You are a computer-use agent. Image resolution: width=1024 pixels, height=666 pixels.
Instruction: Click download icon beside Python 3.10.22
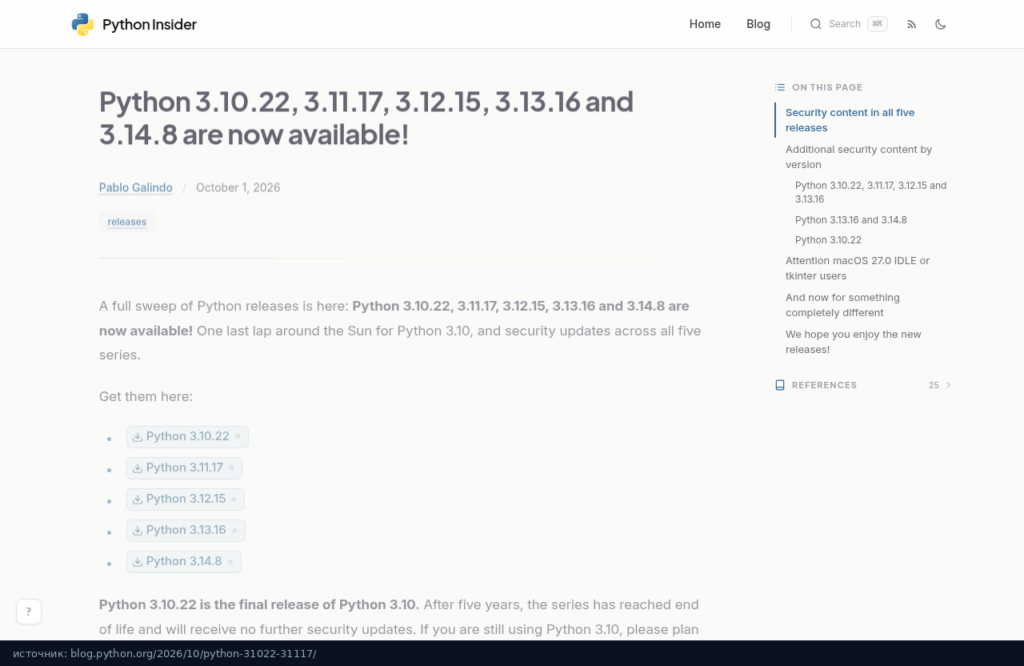click(x=137, y=437)
